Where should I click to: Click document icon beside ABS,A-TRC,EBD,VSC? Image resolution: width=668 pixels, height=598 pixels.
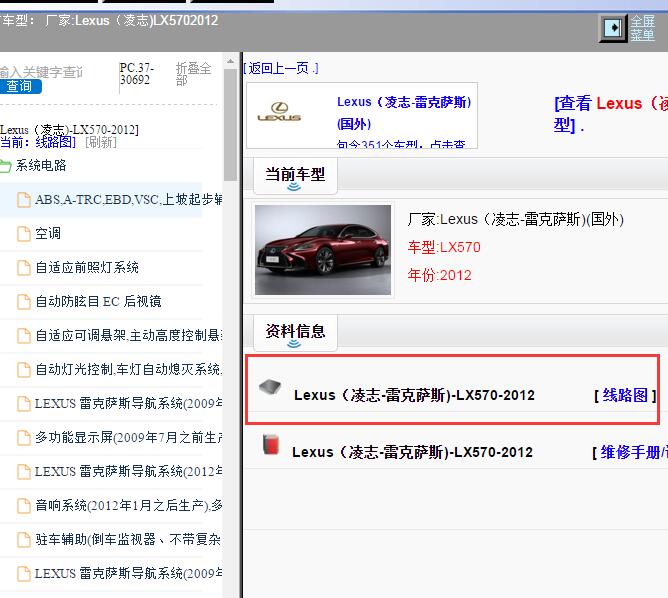coord(24,199)
